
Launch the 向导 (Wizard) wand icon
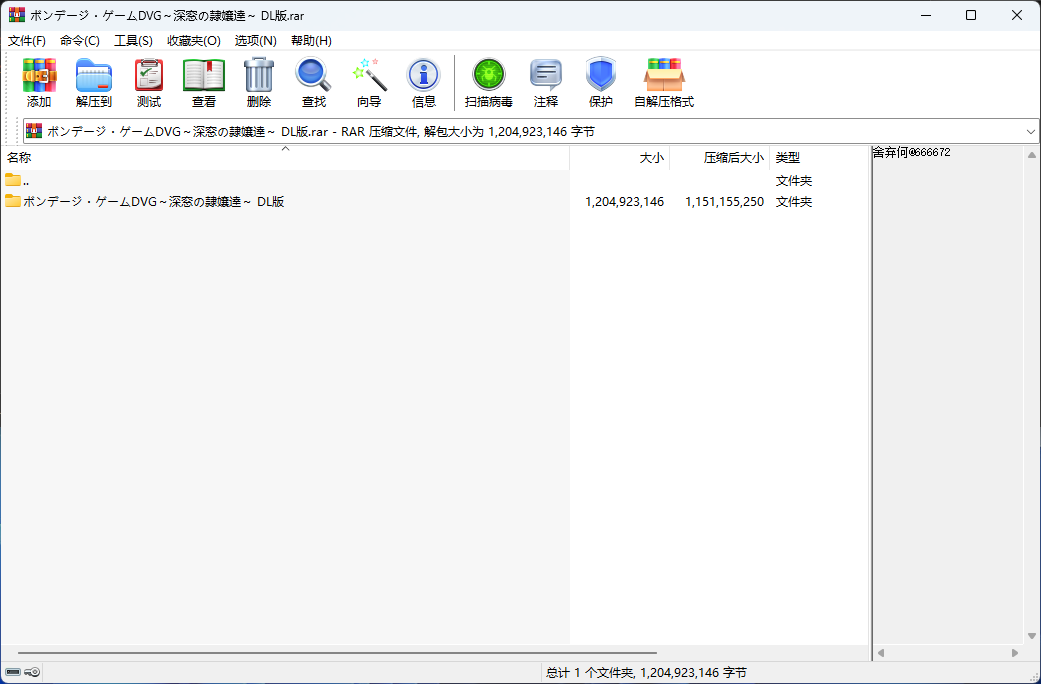coord(369,82)
